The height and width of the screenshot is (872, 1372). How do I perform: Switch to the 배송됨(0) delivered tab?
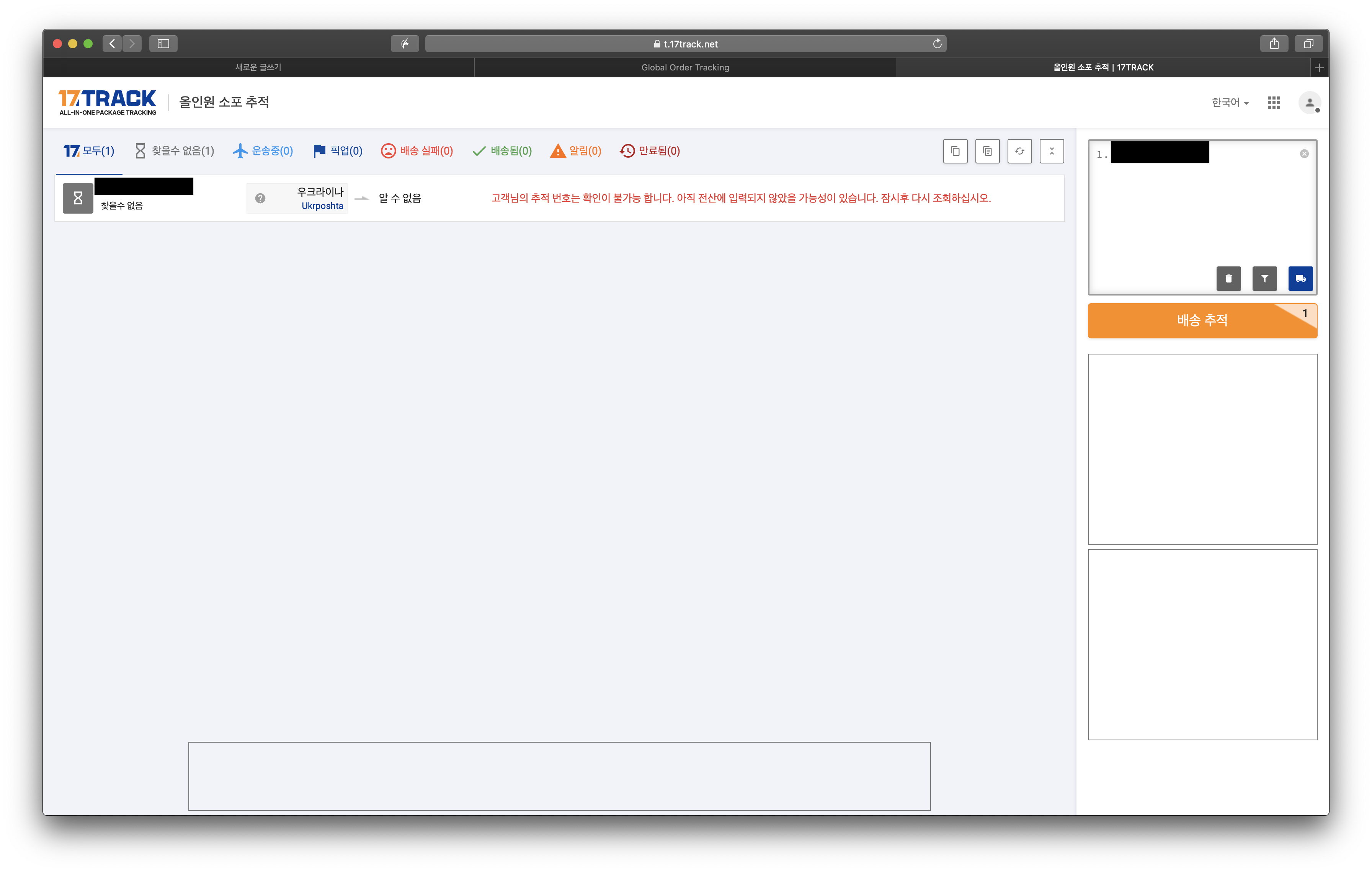(502, 151)
